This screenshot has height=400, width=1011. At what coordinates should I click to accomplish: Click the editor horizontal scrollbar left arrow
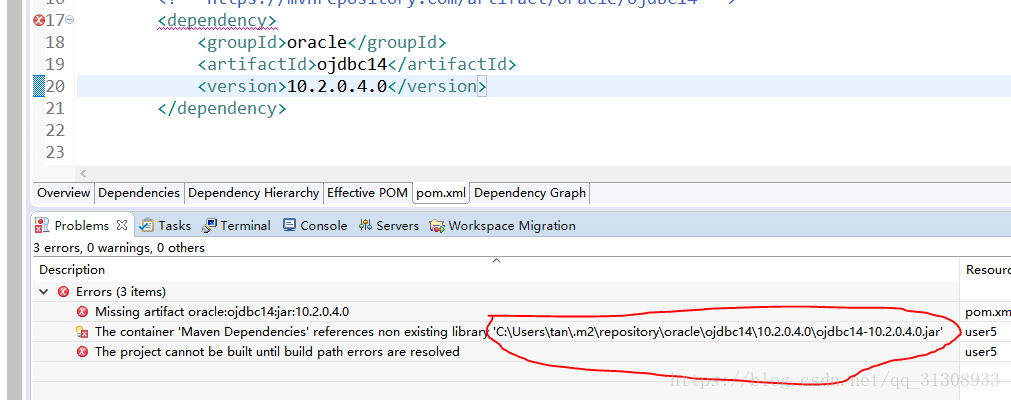tap(83, 174)
